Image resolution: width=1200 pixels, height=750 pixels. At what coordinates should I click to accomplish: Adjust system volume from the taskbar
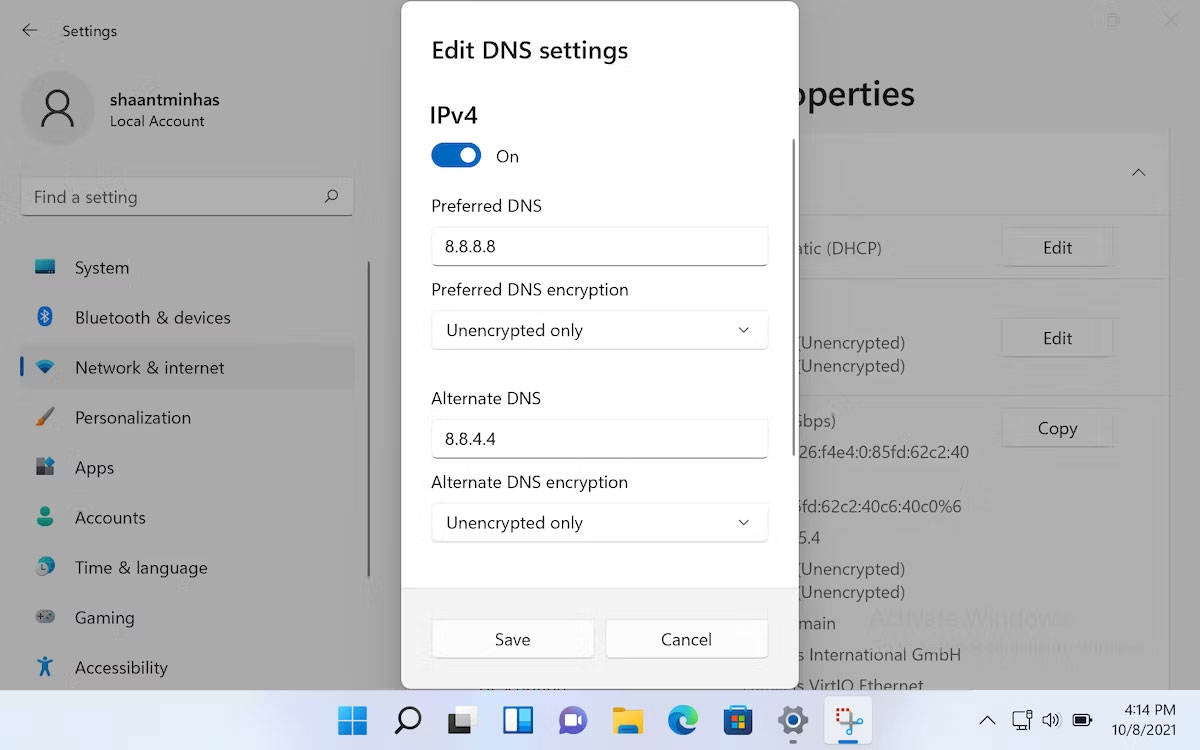1051,719
